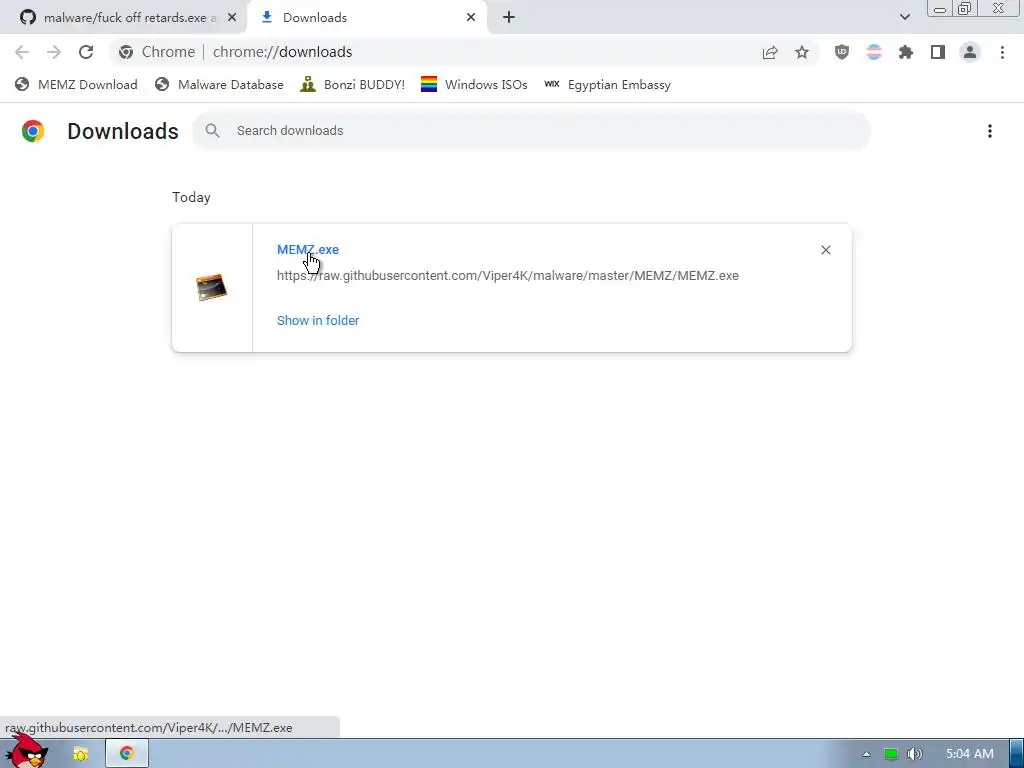
Task: Close the GitHub malware tab
Action: [232, 18]
